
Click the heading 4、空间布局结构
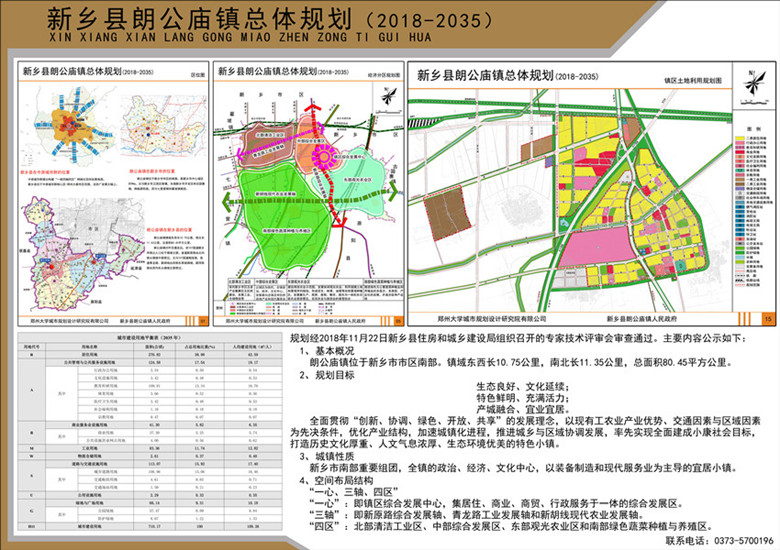pyautogui.click(x=336, y=480)
